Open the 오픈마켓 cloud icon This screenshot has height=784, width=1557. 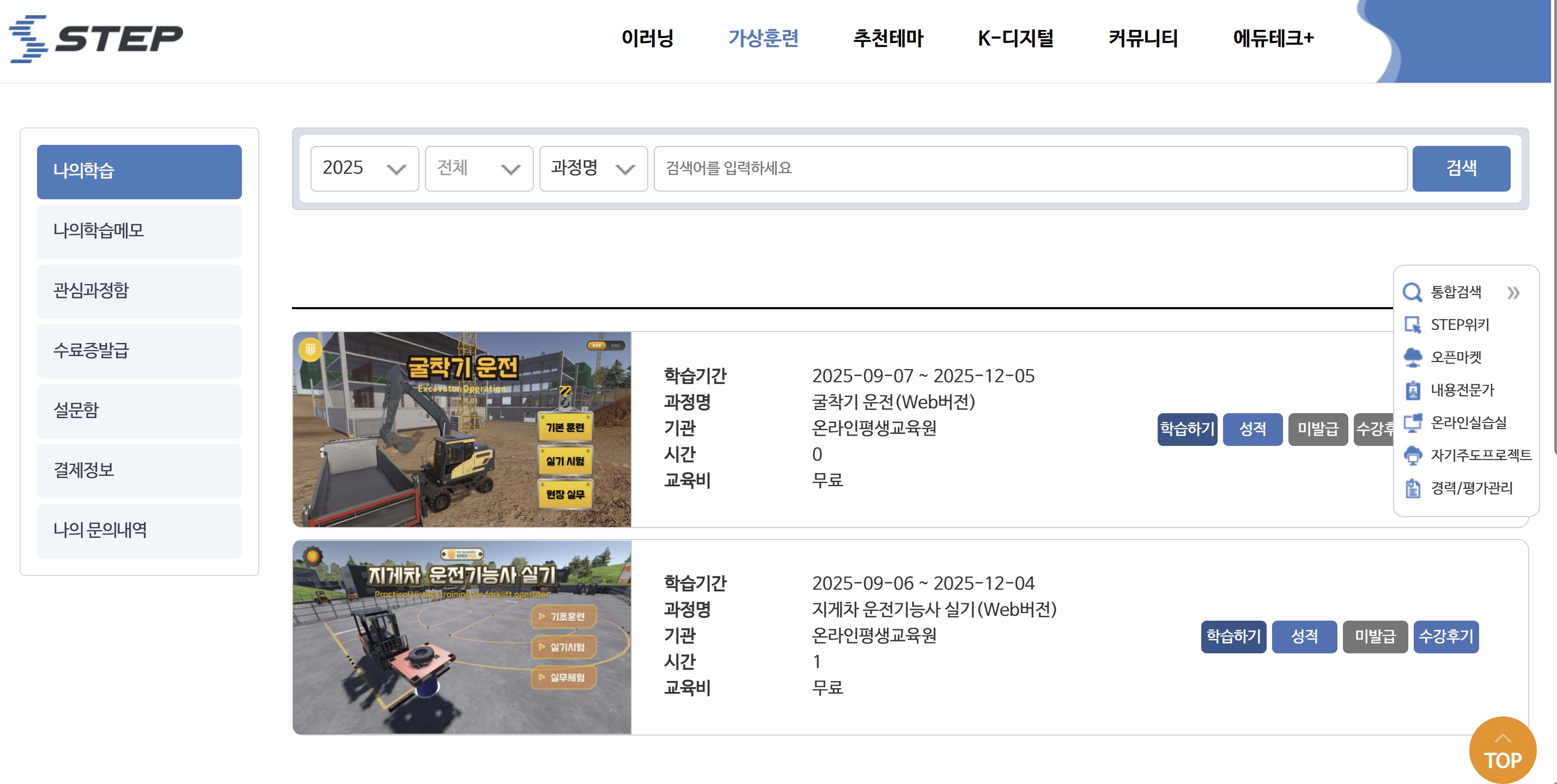click(x=1413, y=358)
